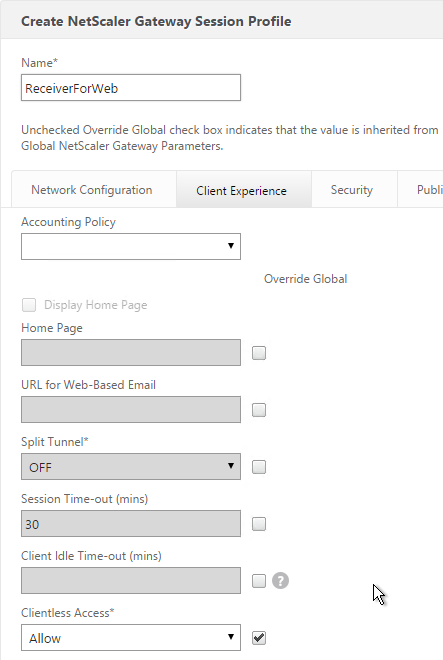Click the Client Idle Time-out field
The image size is (443, 660).
131,580
